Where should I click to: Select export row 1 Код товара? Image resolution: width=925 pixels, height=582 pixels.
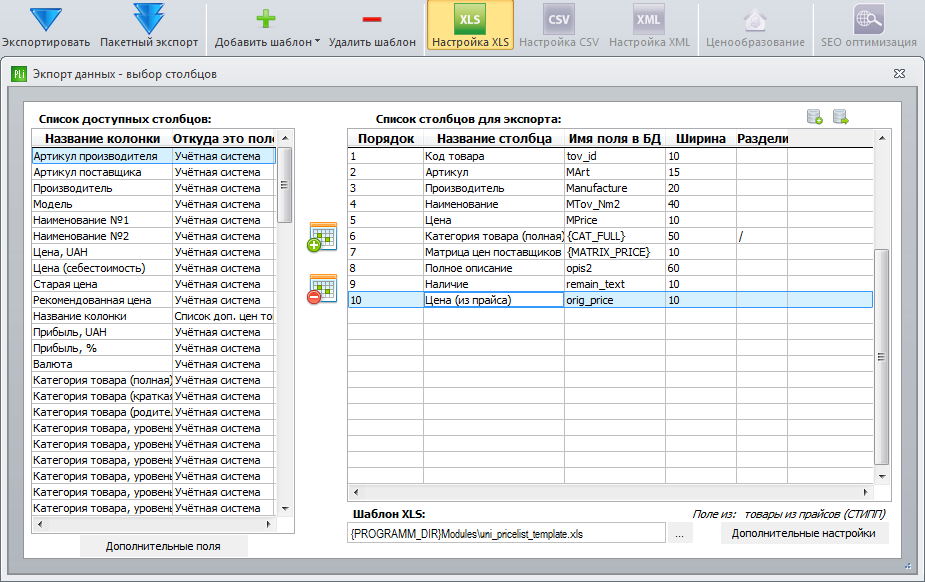tap(610, 156)
